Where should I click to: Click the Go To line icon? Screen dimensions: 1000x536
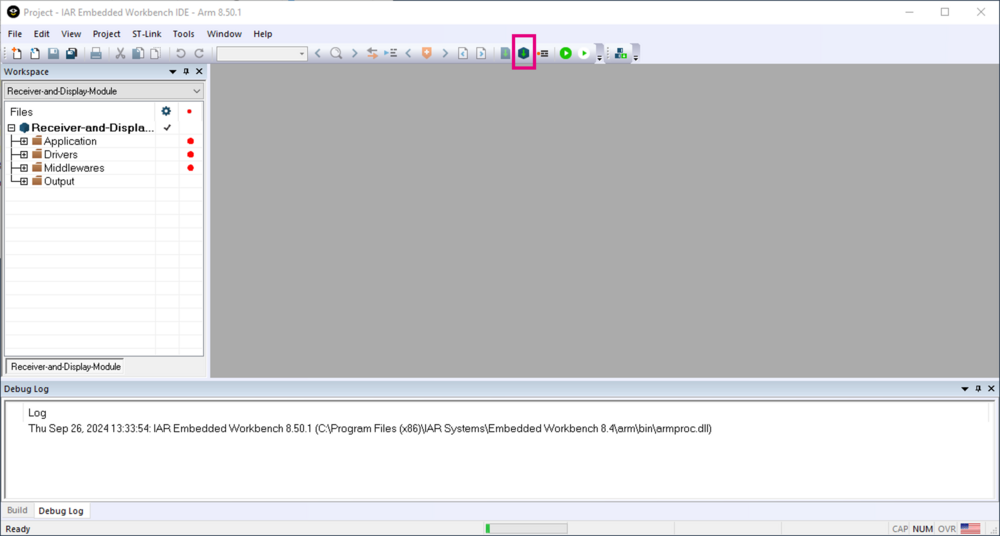coord(391,54)
